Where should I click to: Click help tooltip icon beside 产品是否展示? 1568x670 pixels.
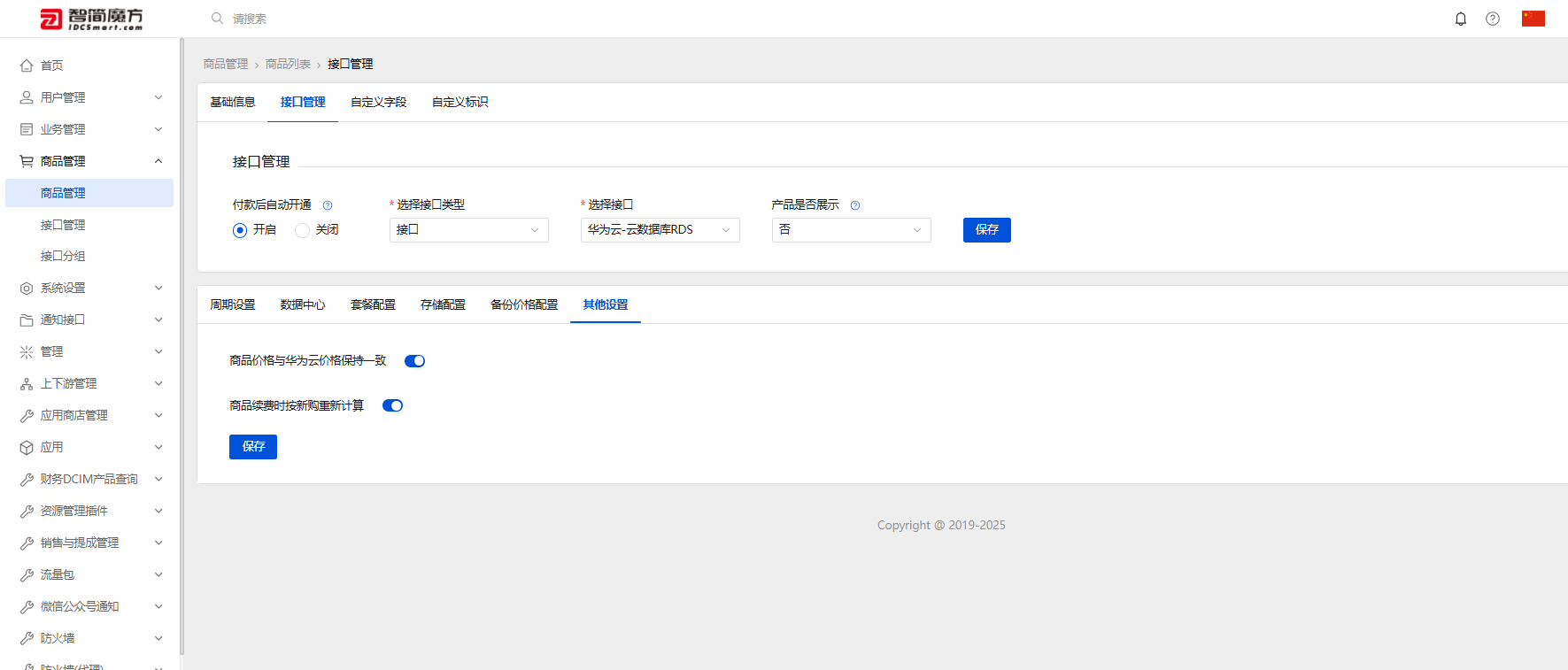pos(855,205)
